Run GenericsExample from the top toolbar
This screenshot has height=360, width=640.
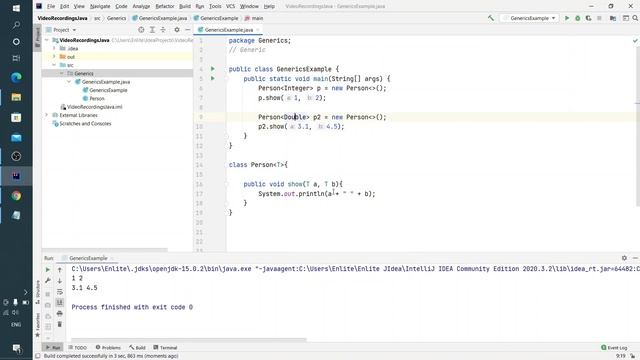567,18
